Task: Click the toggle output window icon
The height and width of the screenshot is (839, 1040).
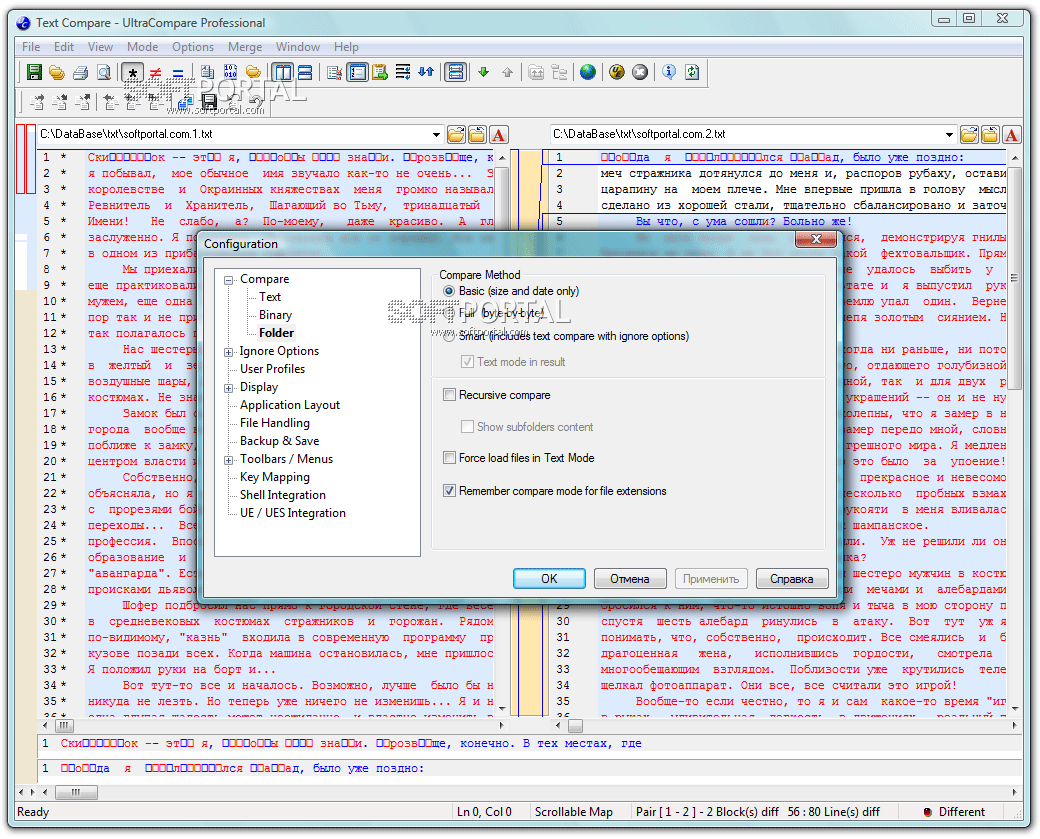Action: (456, 72)
